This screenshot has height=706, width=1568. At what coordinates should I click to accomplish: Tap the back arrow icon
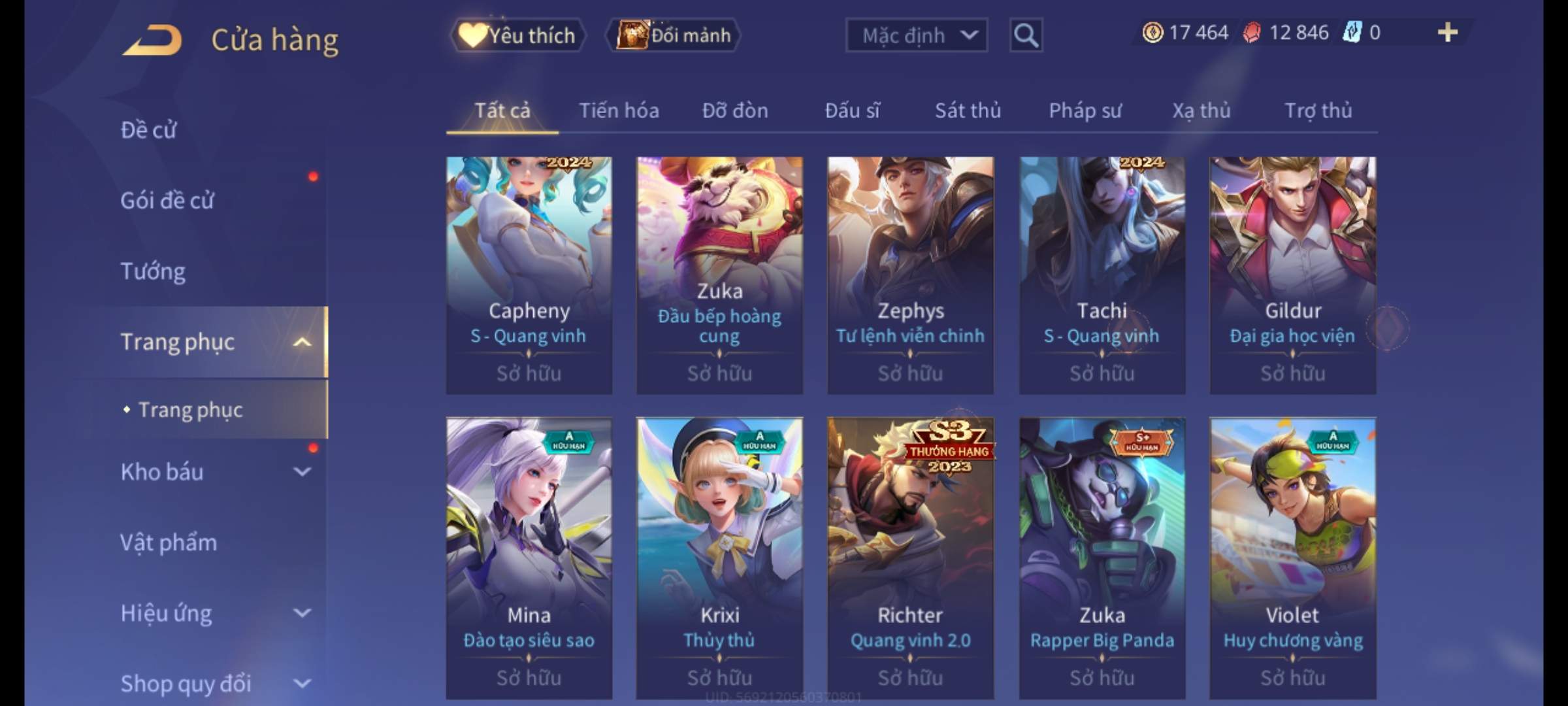tap(152, 39)
